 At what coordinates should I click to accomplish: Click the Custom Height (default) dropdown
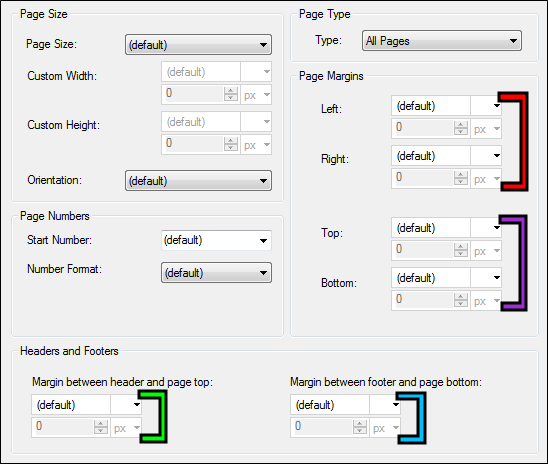pyautogui.click(x=216, y=122)
